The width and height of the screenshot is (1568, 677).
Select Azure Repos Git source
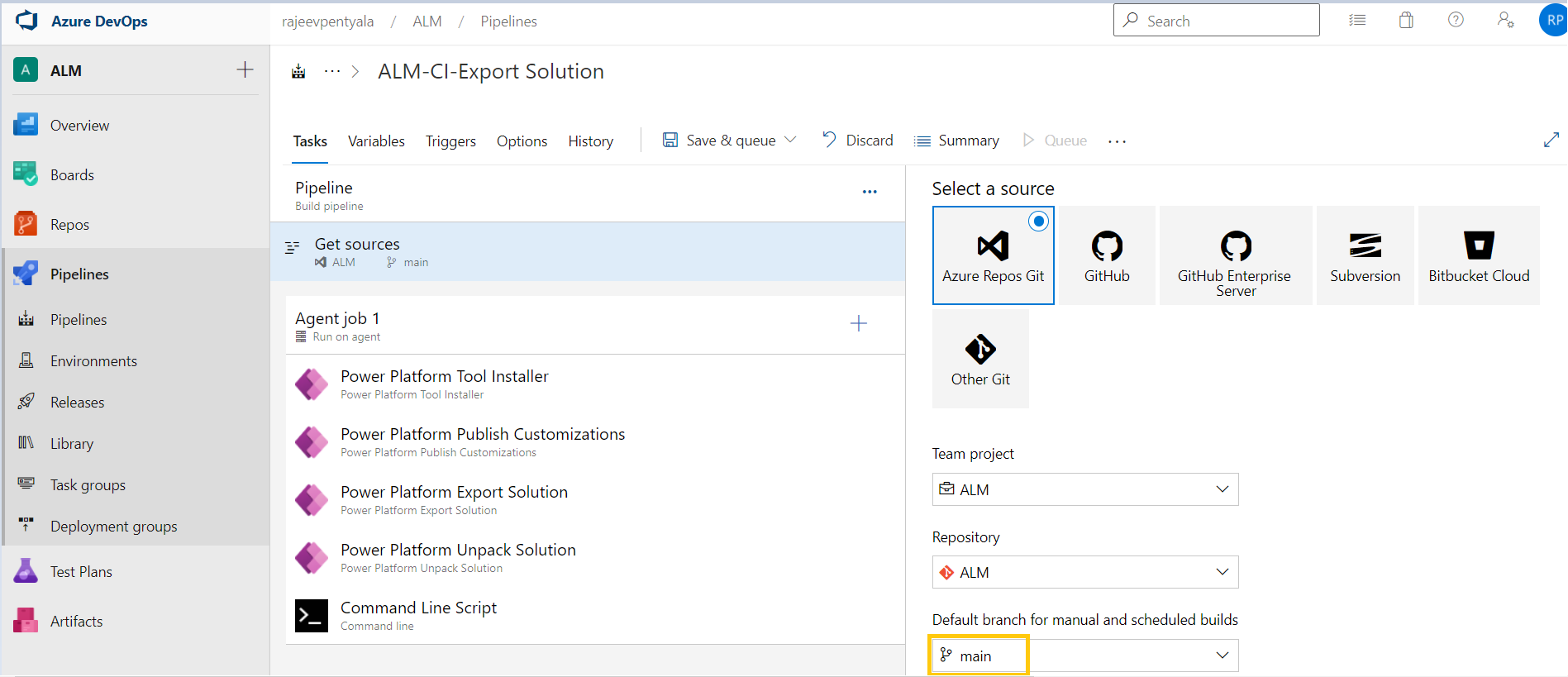click(993, 255)
